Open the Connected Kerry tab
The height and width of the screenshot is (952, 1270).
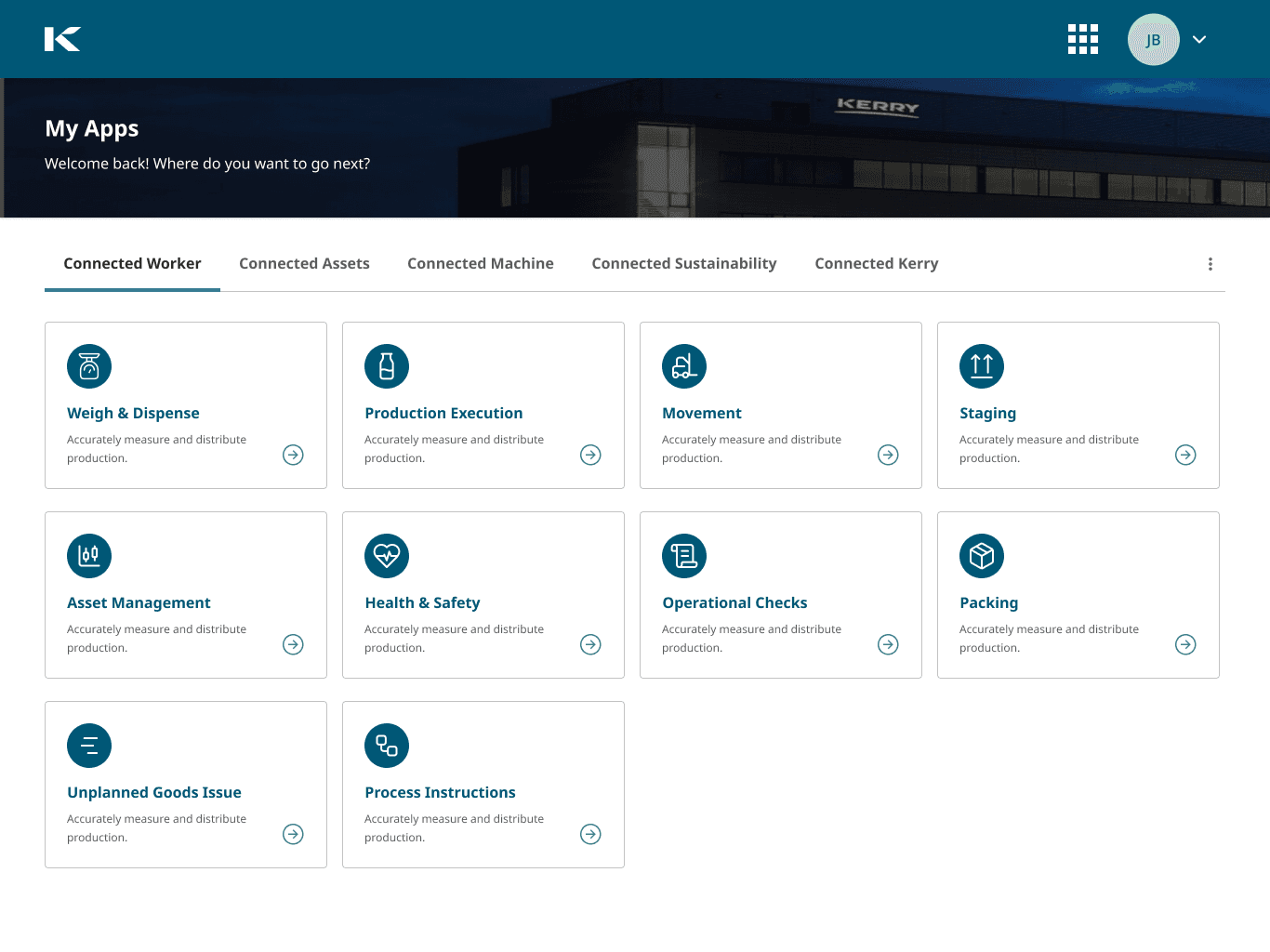(877, 264)
